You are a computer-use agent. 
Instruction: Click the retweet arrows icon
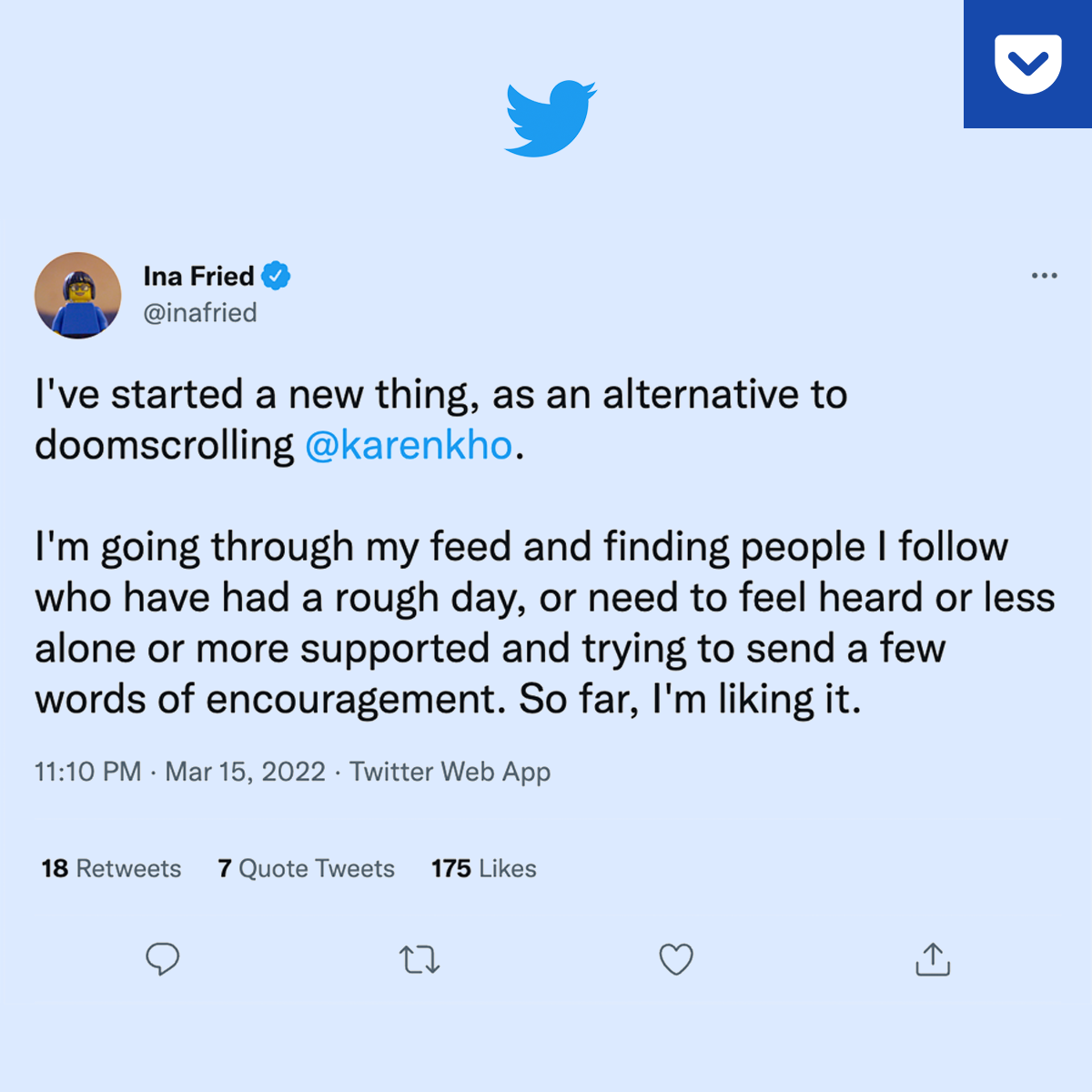pyautogui.click(x=420, y=960)
